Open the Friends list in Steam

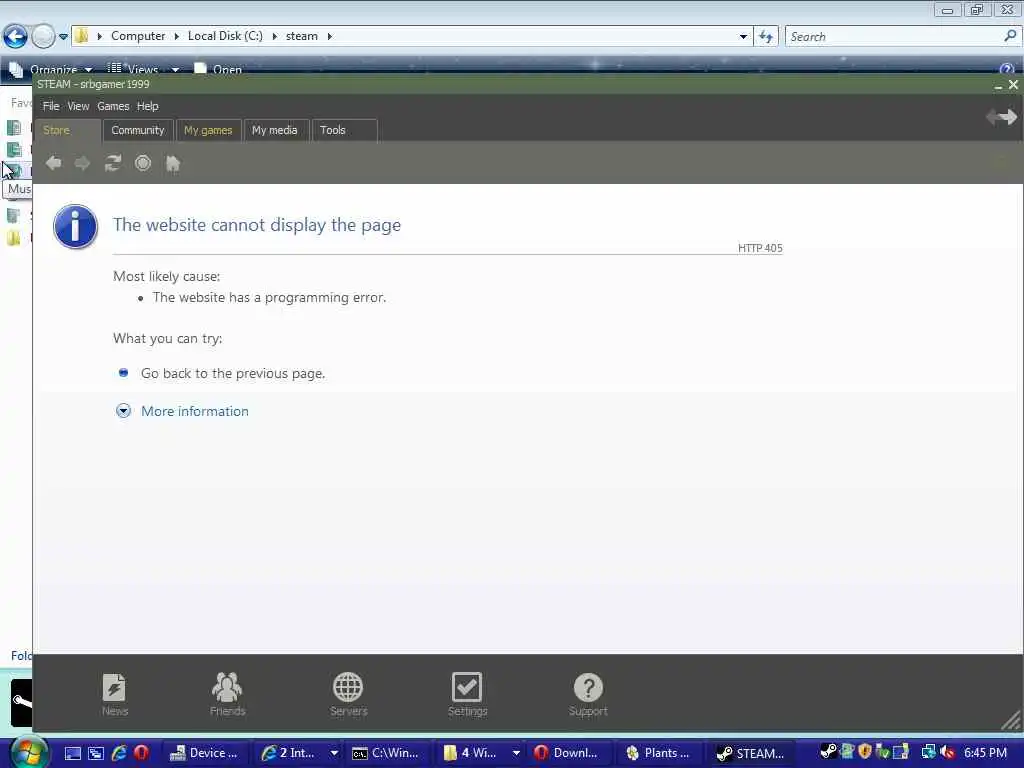(227, 694)
